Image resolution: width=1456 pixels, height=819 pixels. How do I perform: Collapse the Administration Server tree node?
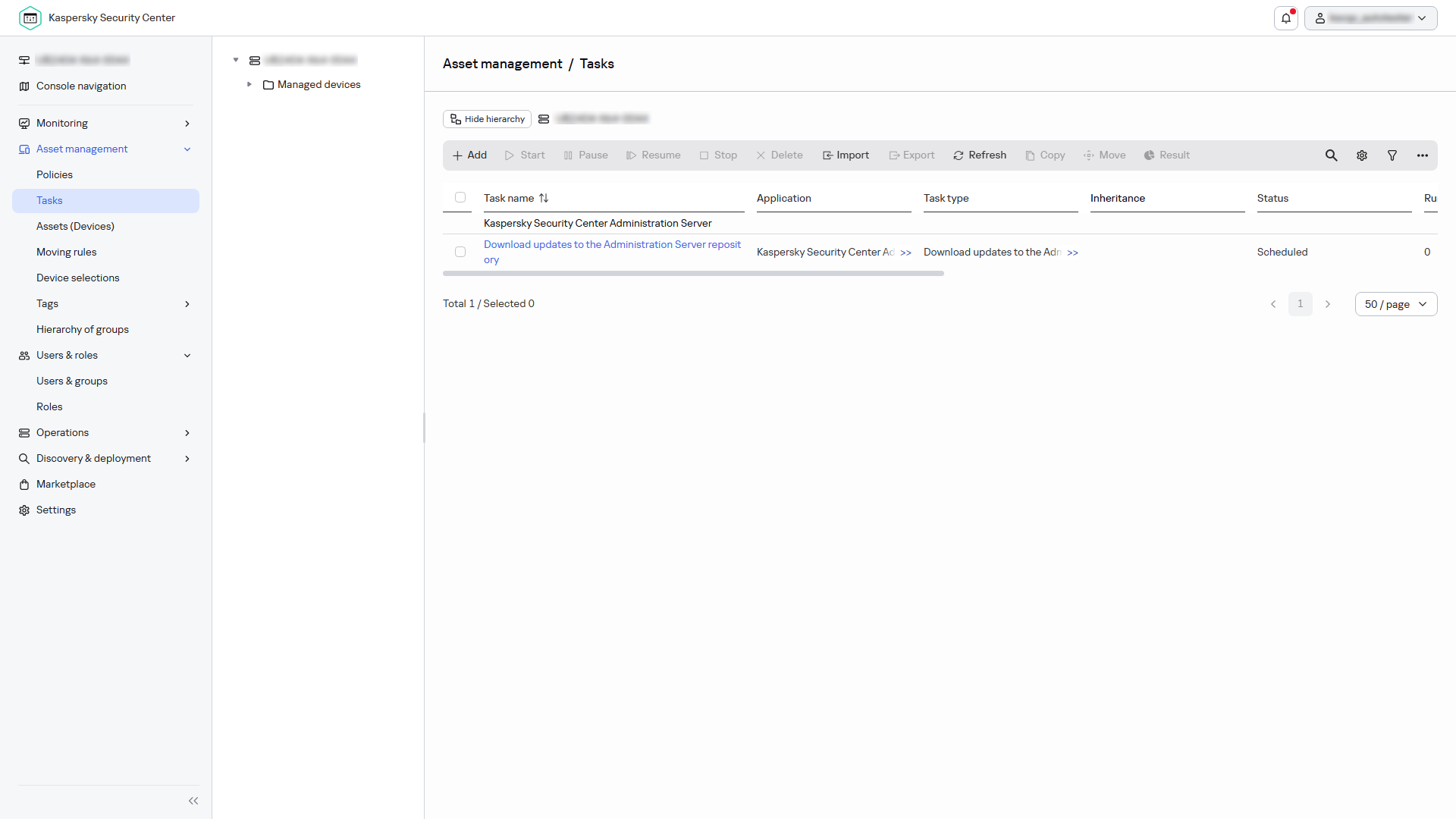236,59
